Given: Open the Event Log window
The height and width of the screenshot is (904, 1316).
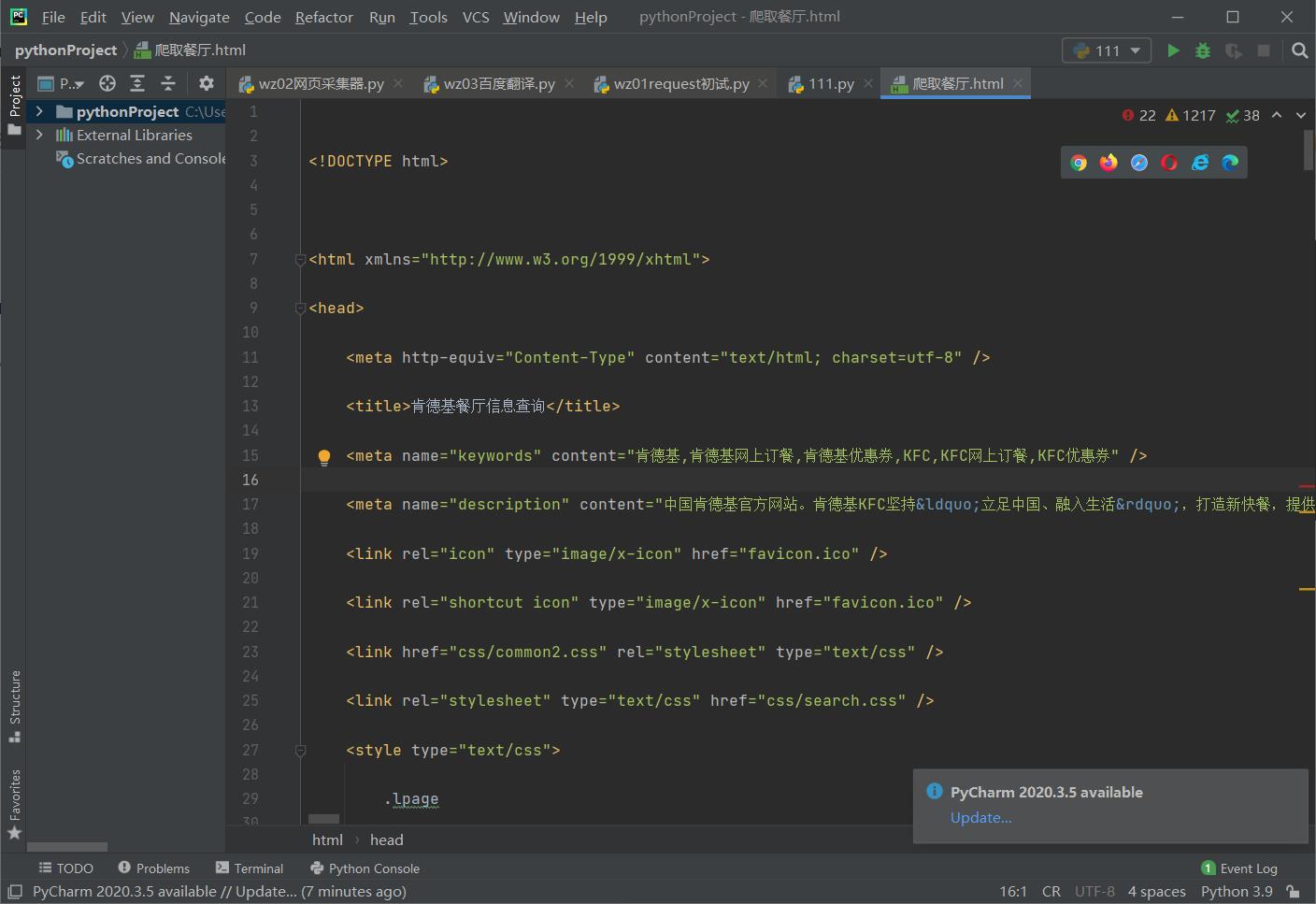Looking at the screenshot, I should pos(1239,868).
